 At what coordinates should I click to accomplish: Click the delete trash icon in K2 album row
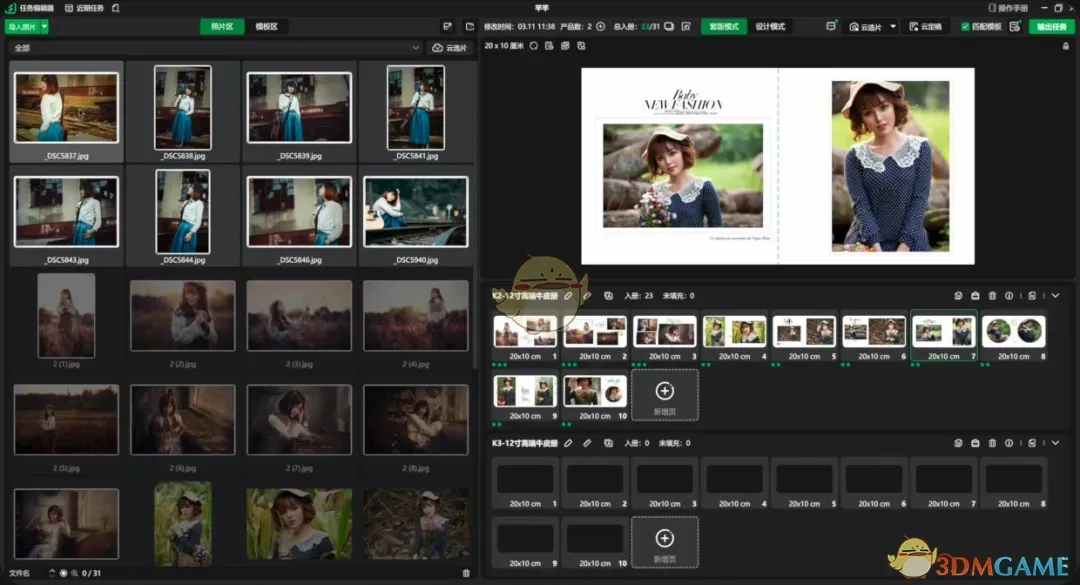992,296
